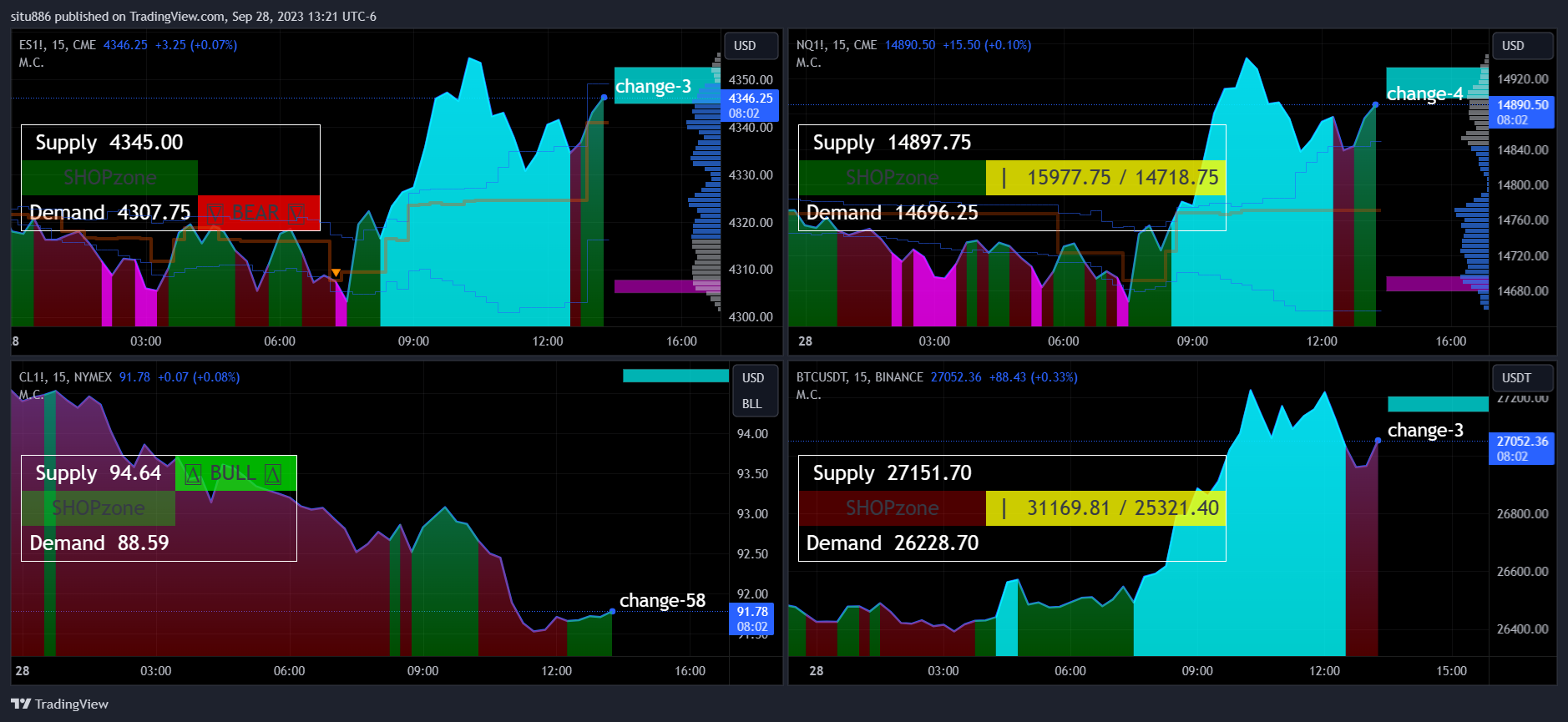Open the USD currency selector on CL1! chart
The height and width of the screenshot is (722, 1568).
click(754, 378)
